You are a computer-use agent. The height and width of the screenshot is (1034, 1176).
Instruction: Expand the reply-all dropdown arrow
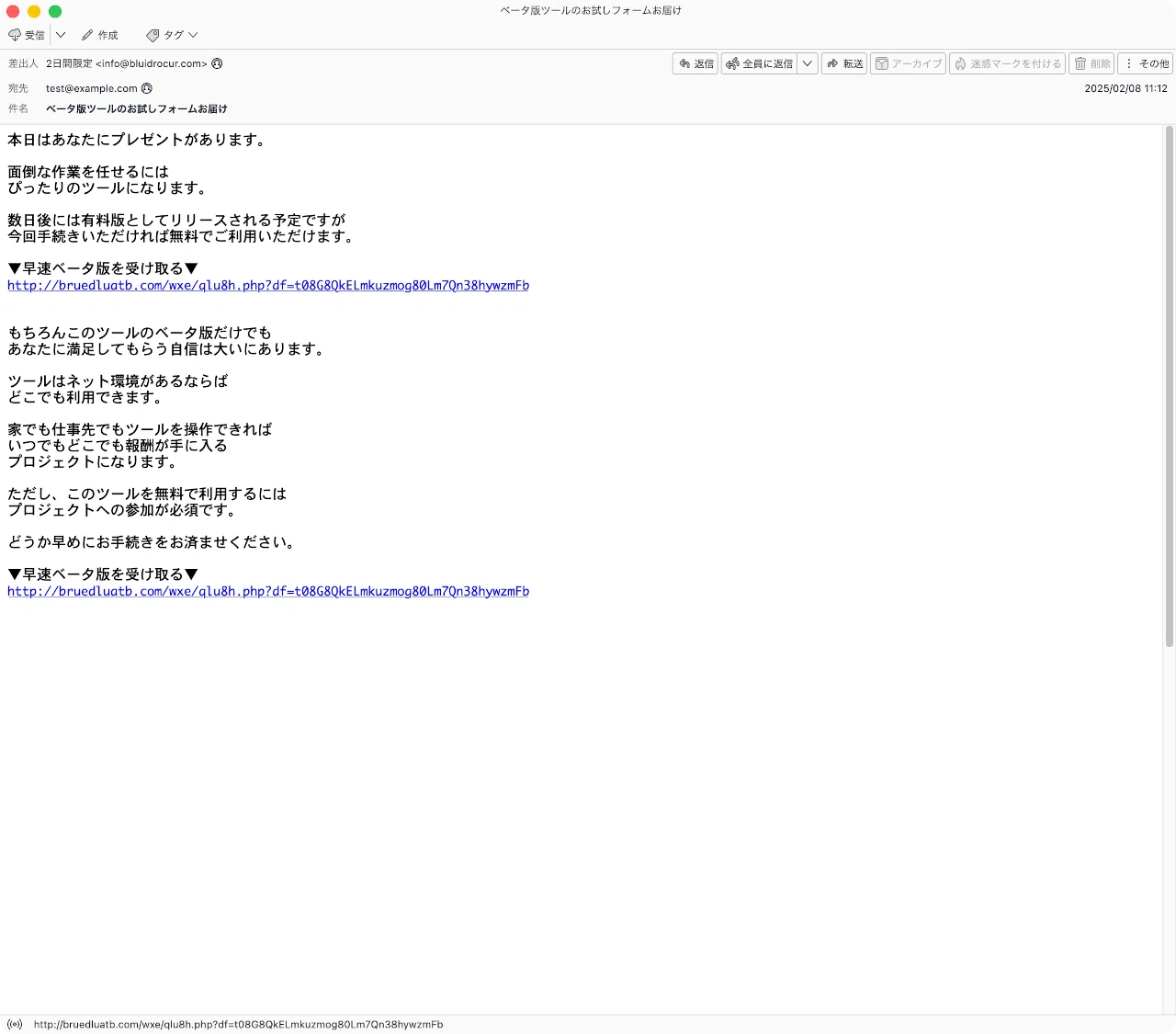[x=808, y=63]
